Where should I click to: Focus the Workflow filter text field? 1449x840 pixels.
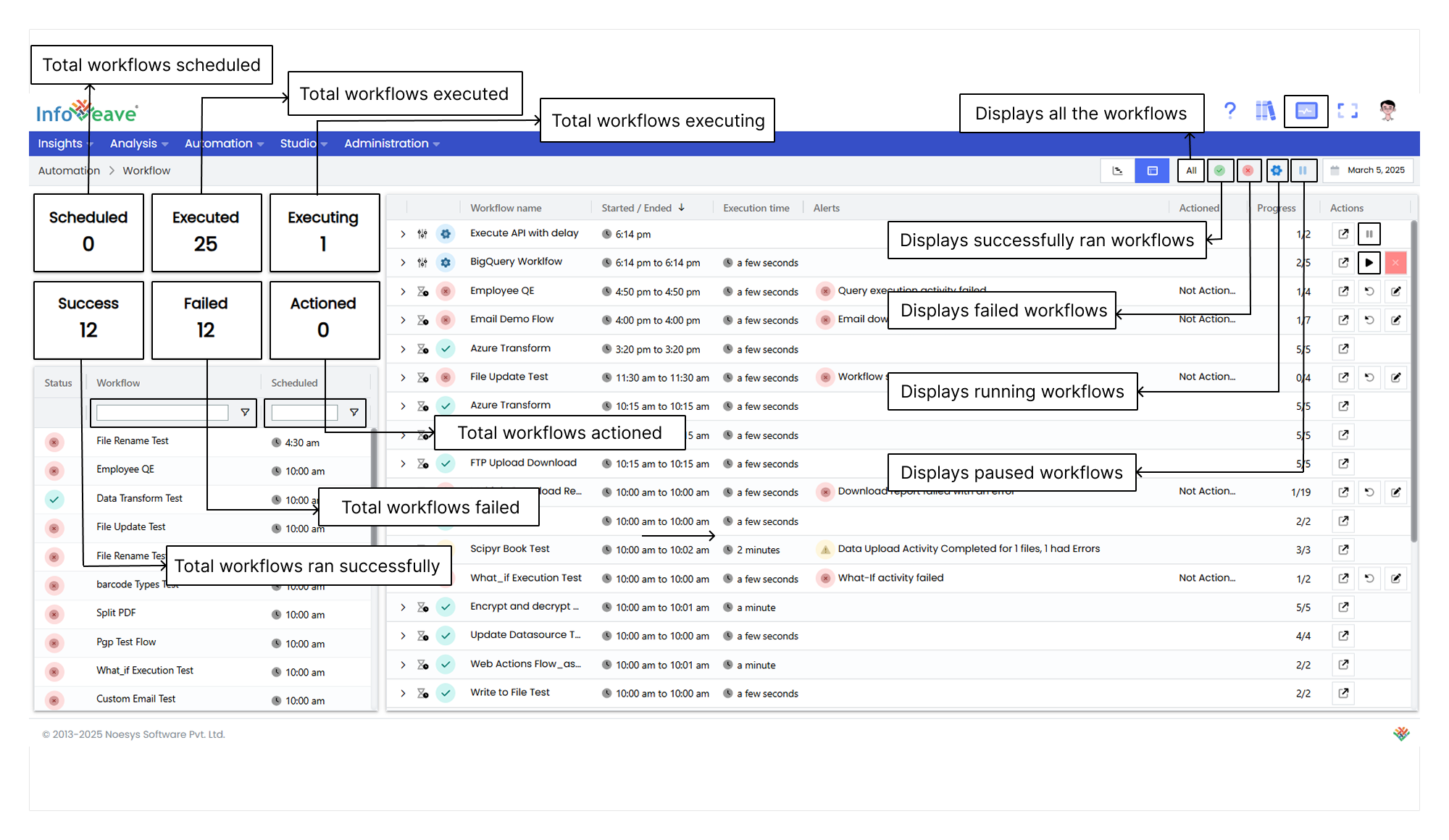162,412
